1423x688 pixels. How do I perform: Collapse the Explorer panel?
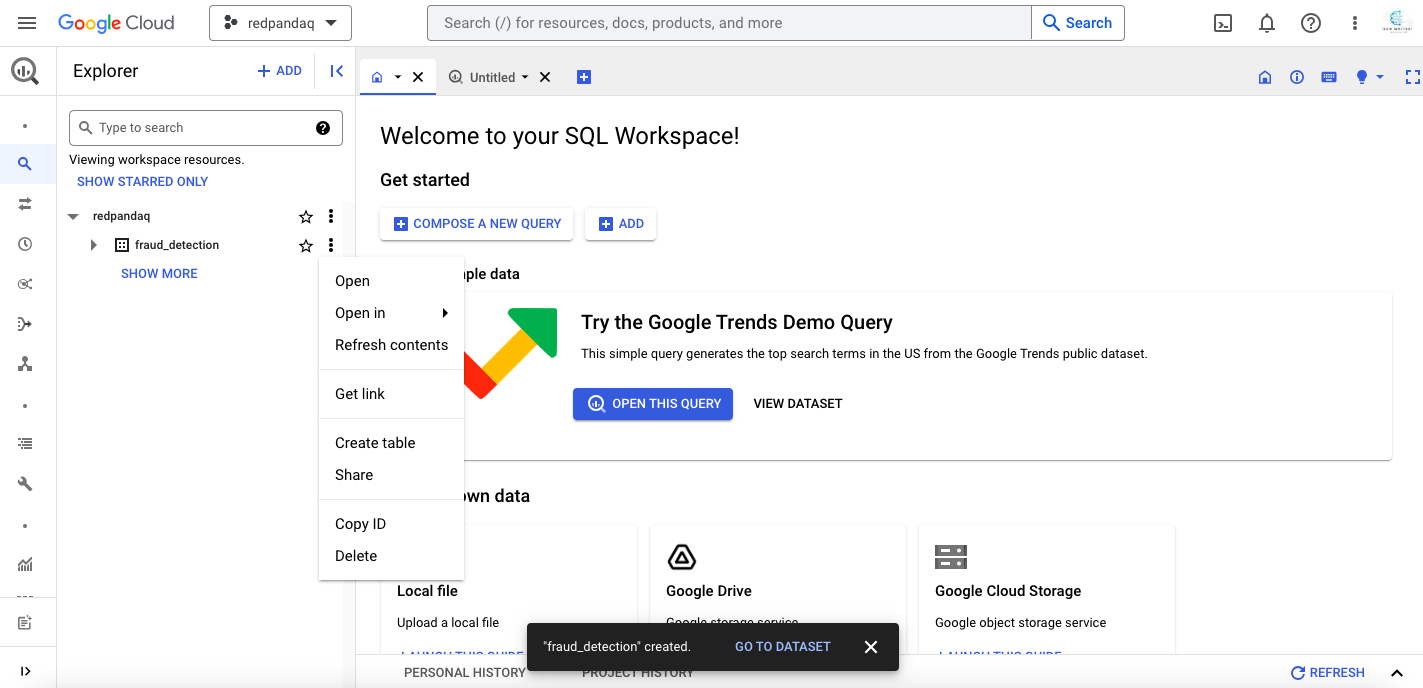[337, 71]
